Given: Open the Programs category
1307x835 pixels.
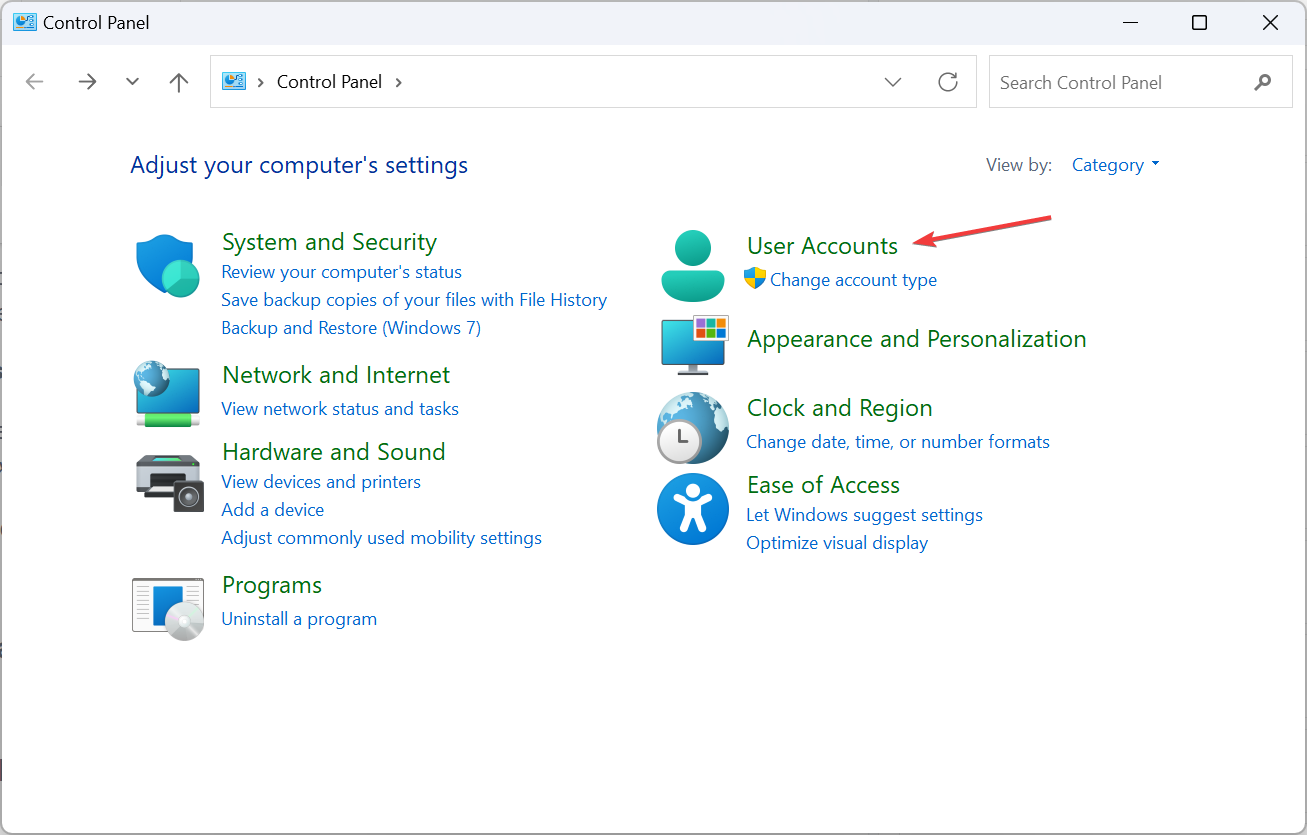Looking at the screenshot, I should [x=272, y=585].
